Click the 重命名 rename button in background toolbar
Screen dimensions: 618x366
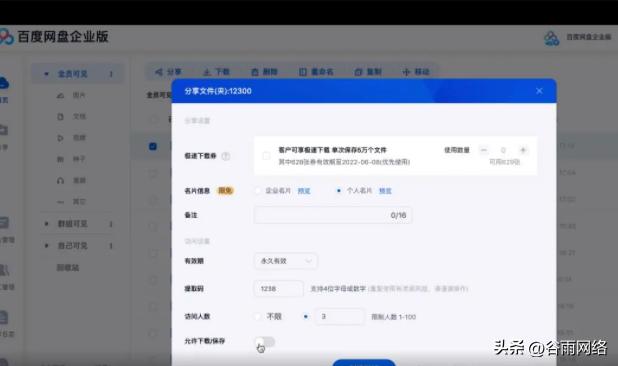(x=316, y=72)
